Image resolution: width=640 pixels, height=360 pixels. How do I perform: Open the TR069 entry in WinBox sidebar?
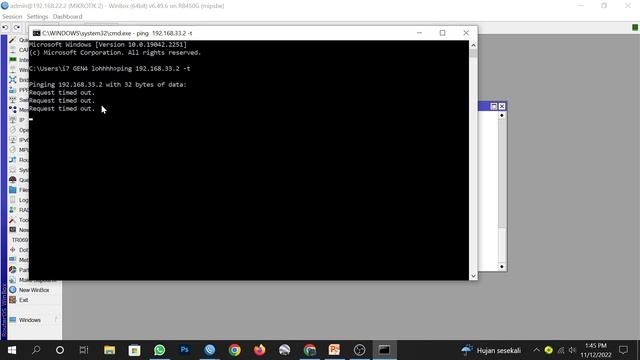point(20,240)
